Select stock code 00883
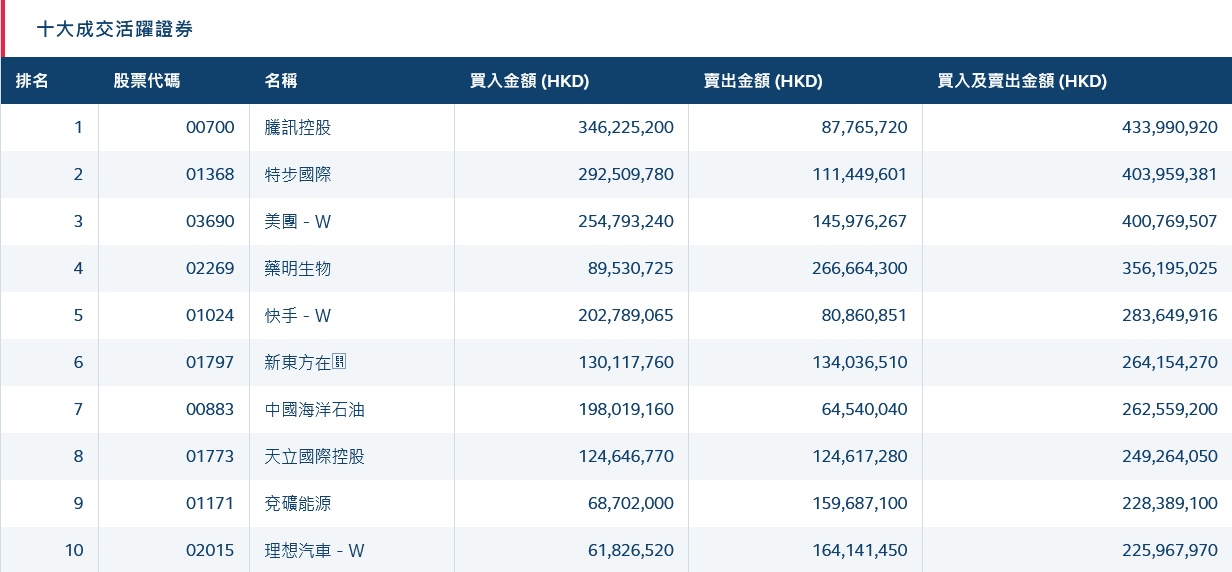The image size is (1232, 572). 210,409
